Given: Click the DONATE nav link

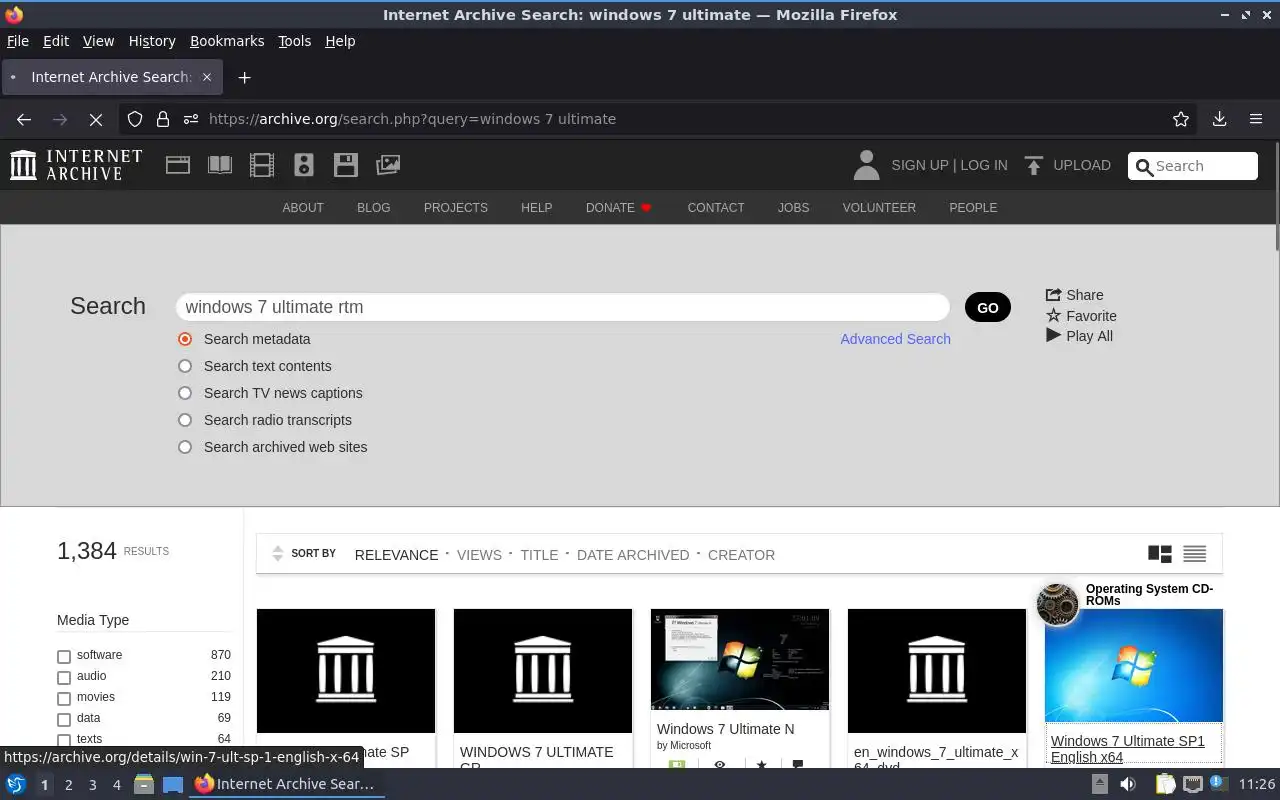Looking at the screenshot, I should click(619, 208).
